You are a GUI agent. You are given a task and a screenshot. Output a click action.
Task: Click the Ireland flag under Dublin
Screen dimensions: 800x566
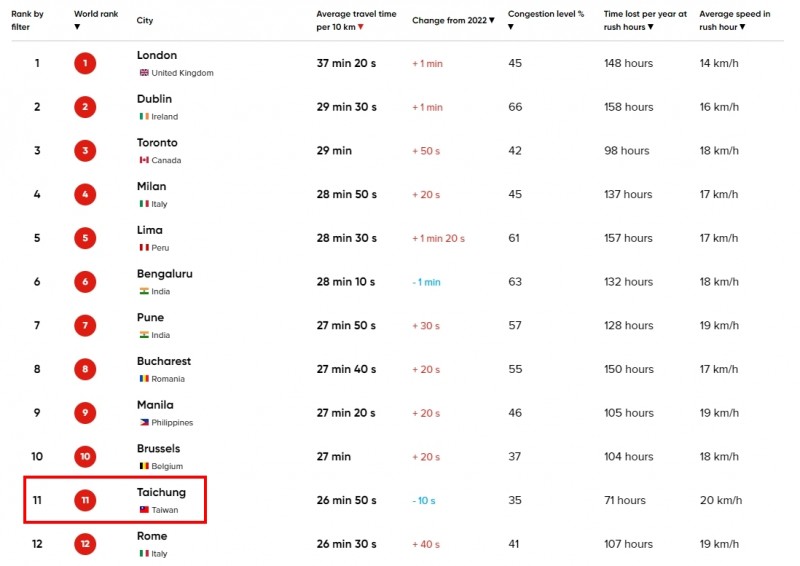pos(144,116)
